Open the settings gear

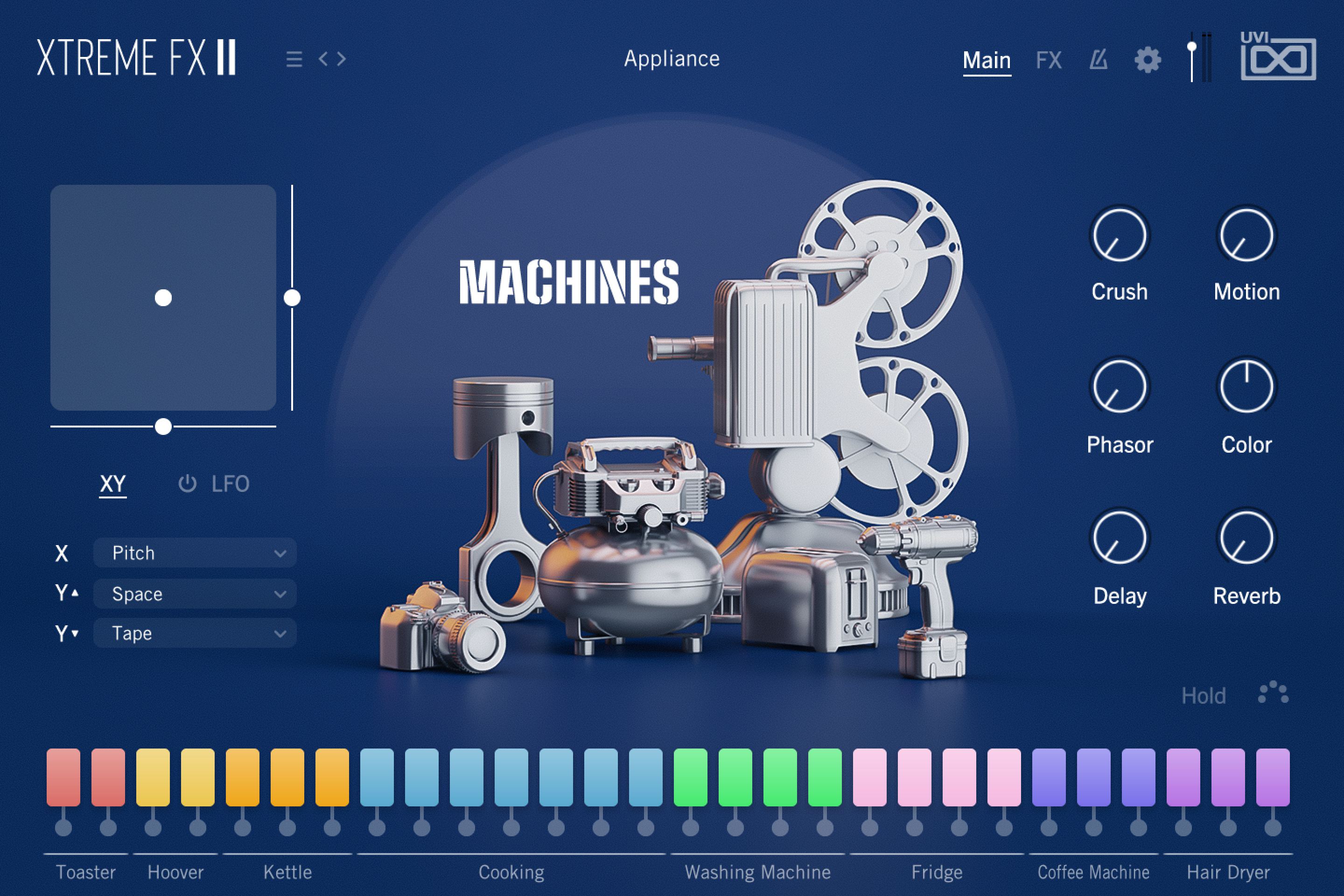coord(1148,59)
